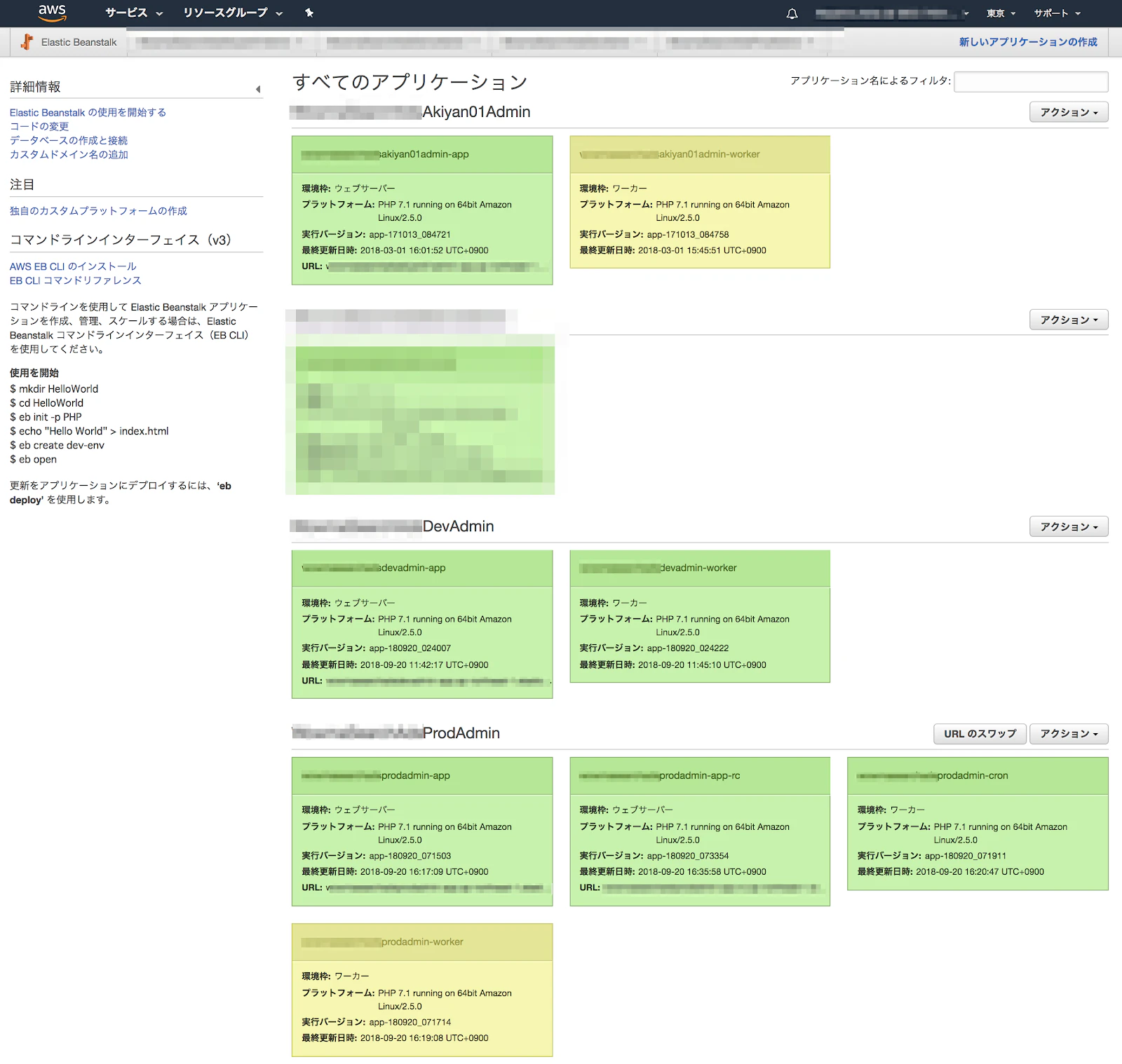This screenshot has height=1064, width=1122.
Task: Click the ProdAdmin application title
Action: 396,733
